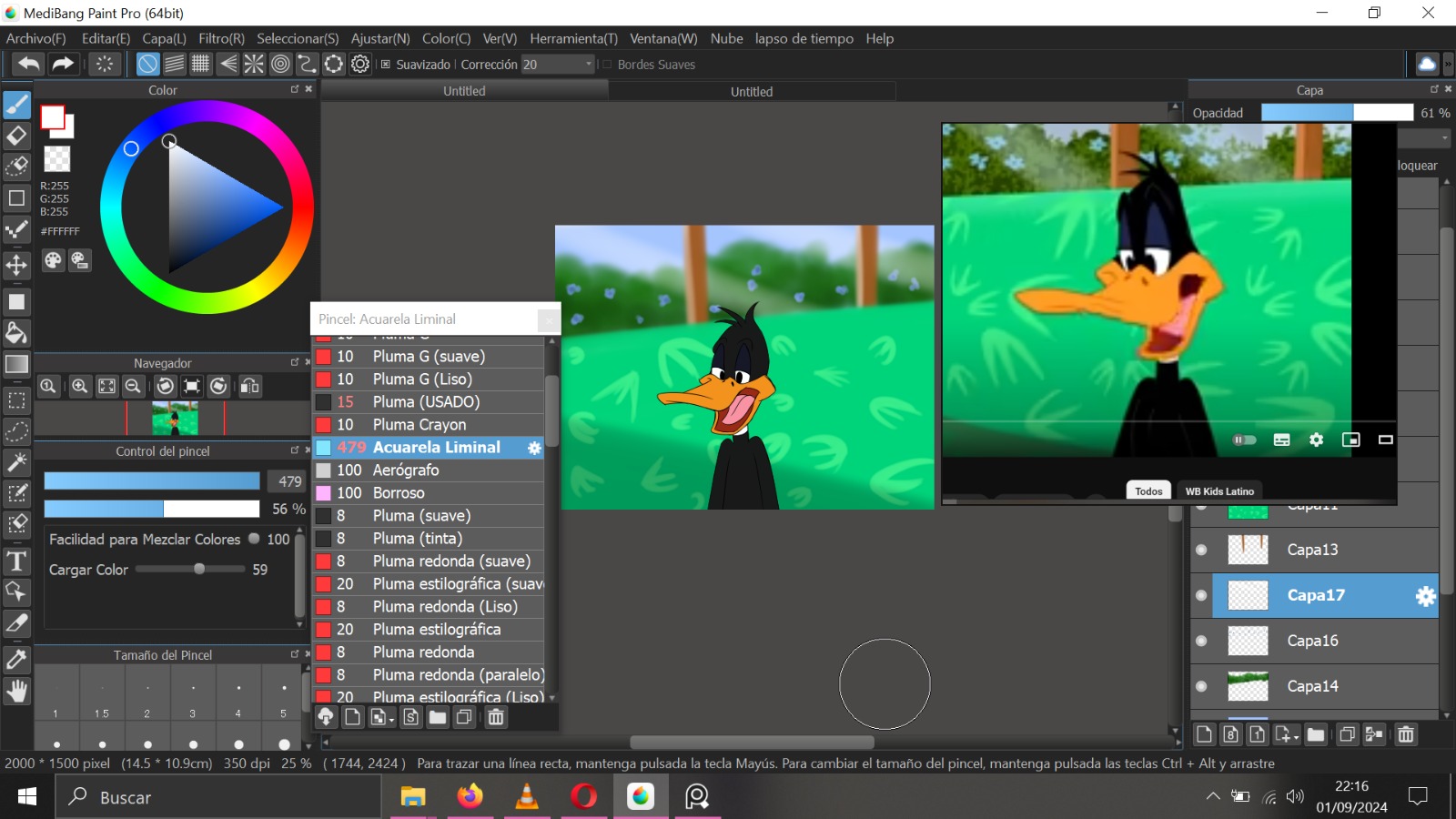Click the Todos chip in video
Image resolution: width=1456 pixels, height=819 pixels.
coord(1148,490)
